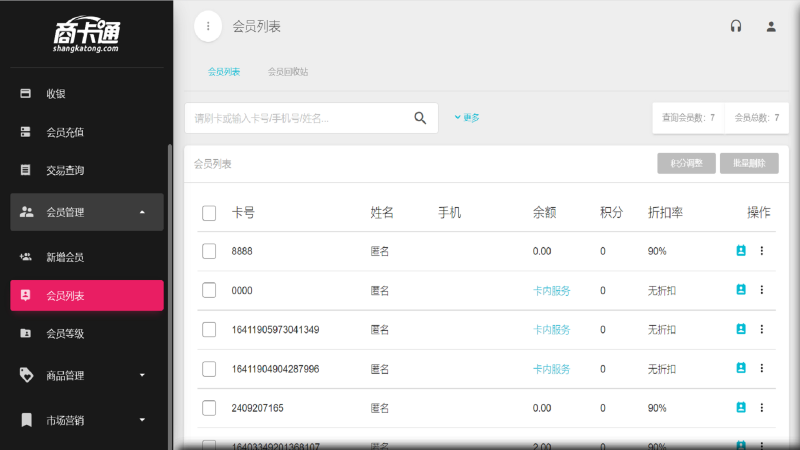
Task: Click the headset customer service icon
Action: [735, 27]
